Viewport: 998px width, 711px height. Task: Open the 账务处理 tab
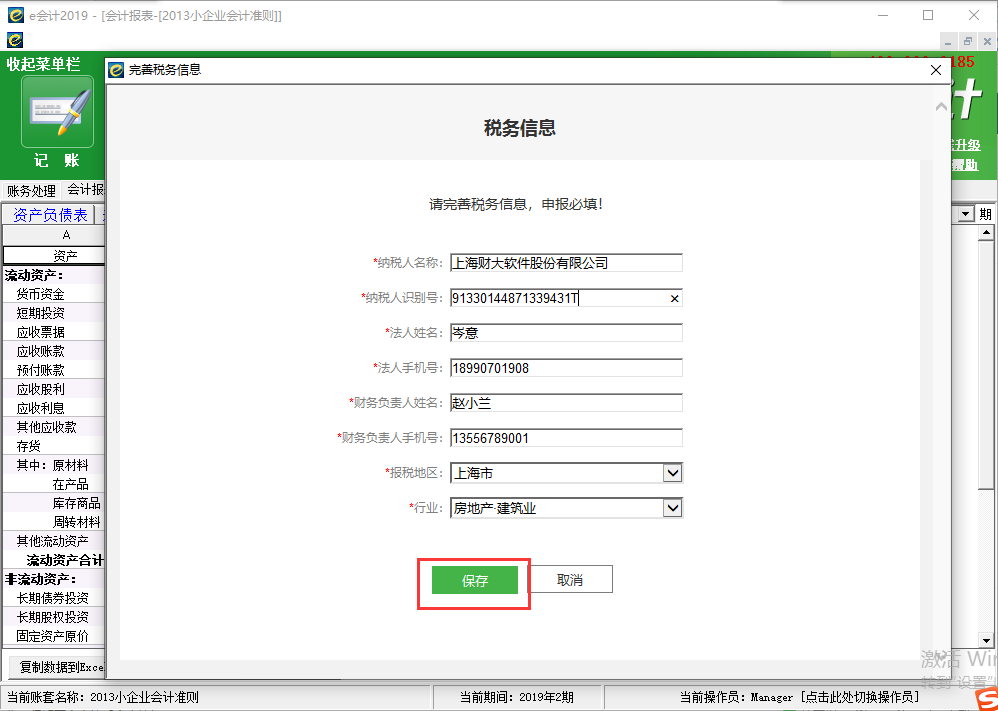point(31,190)
